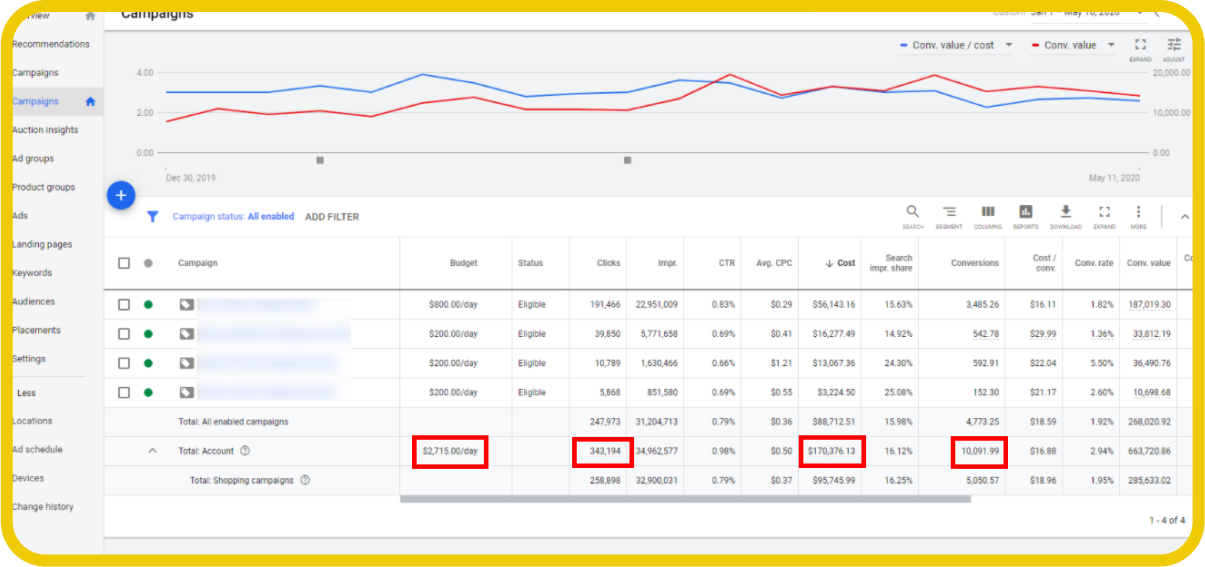
Task: Open the Conv. value / cost metric dropdown
Action: [957, 45]
